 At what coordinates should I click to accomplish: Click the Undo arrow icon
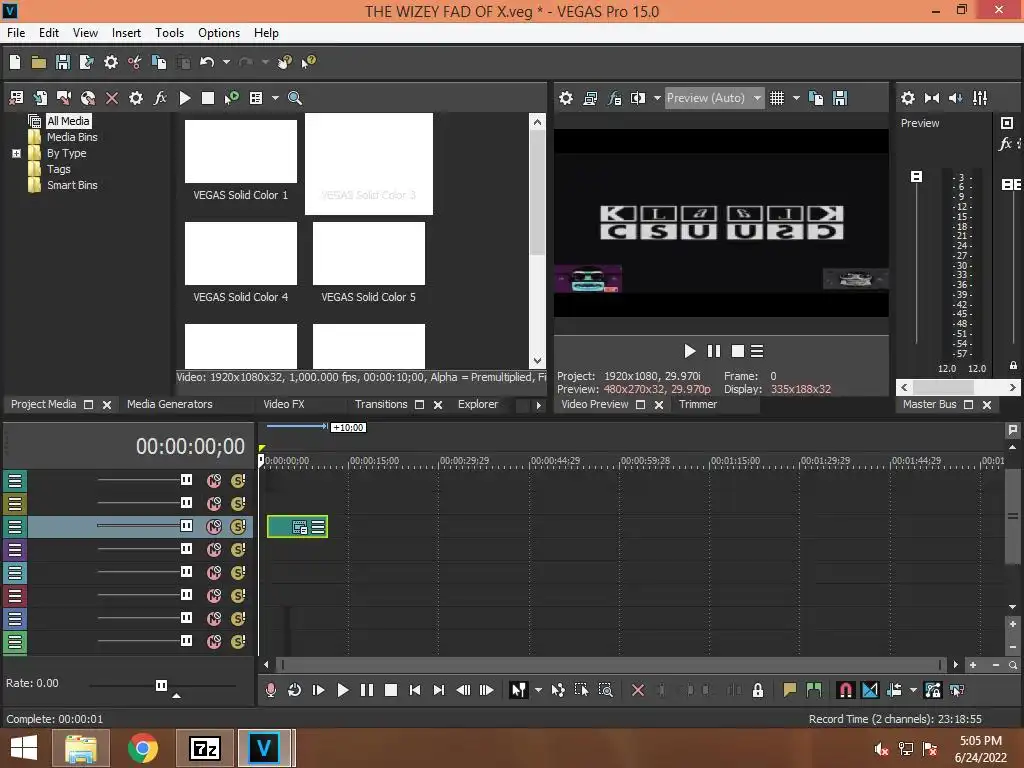(207, 62)
